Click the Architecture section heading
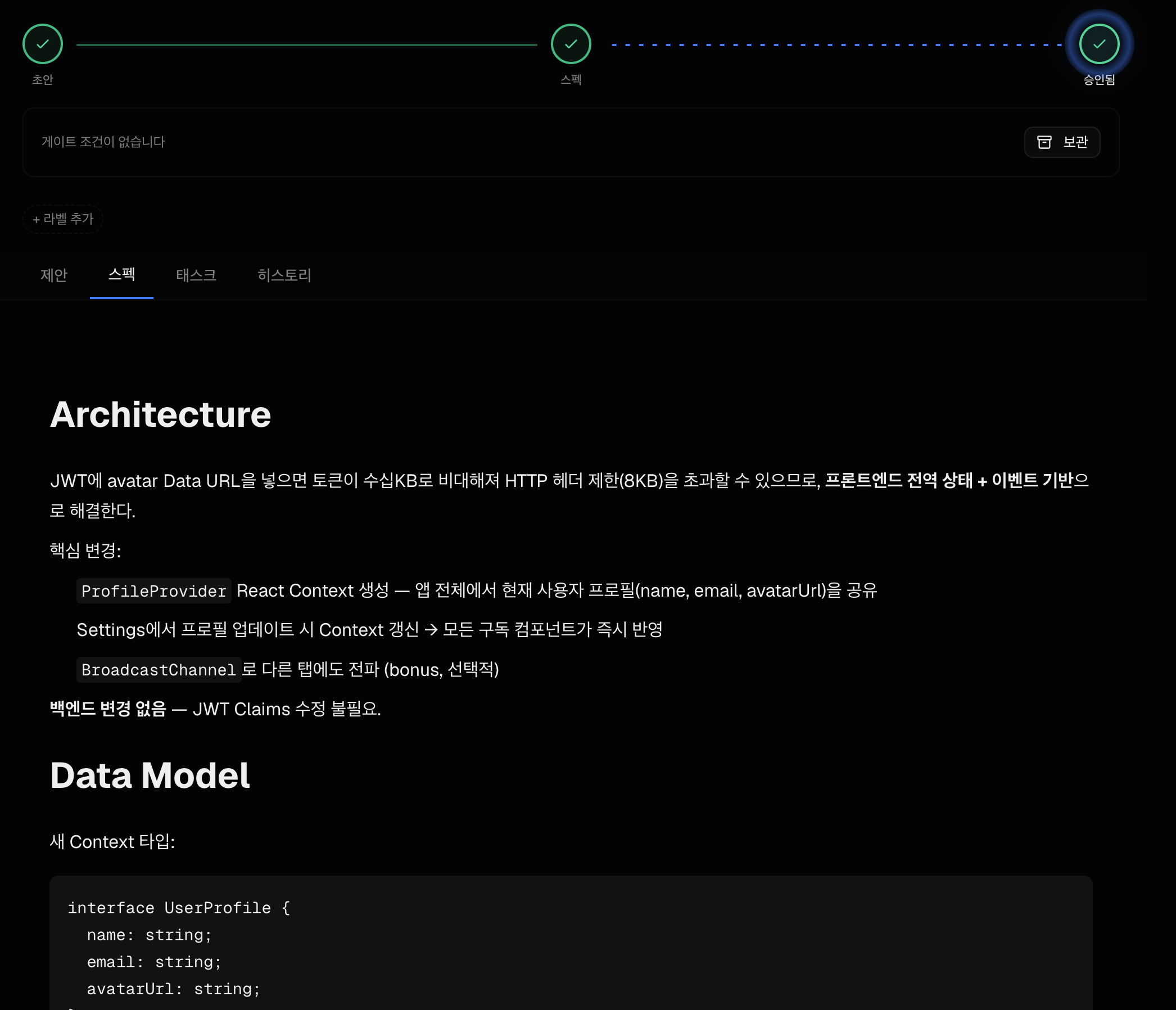 click(x=161, y=414)
